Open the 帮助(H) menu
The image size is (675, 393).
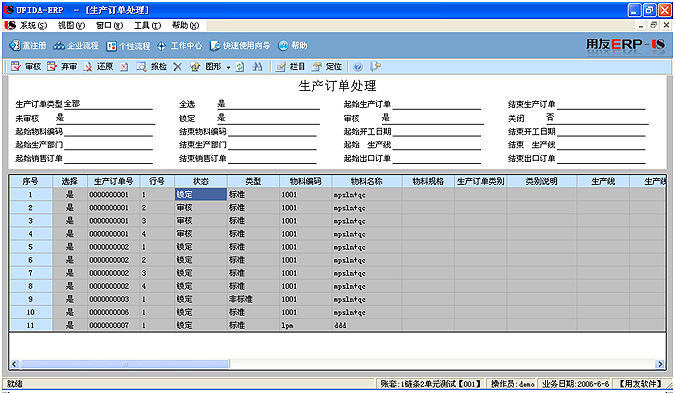(186, 25)
